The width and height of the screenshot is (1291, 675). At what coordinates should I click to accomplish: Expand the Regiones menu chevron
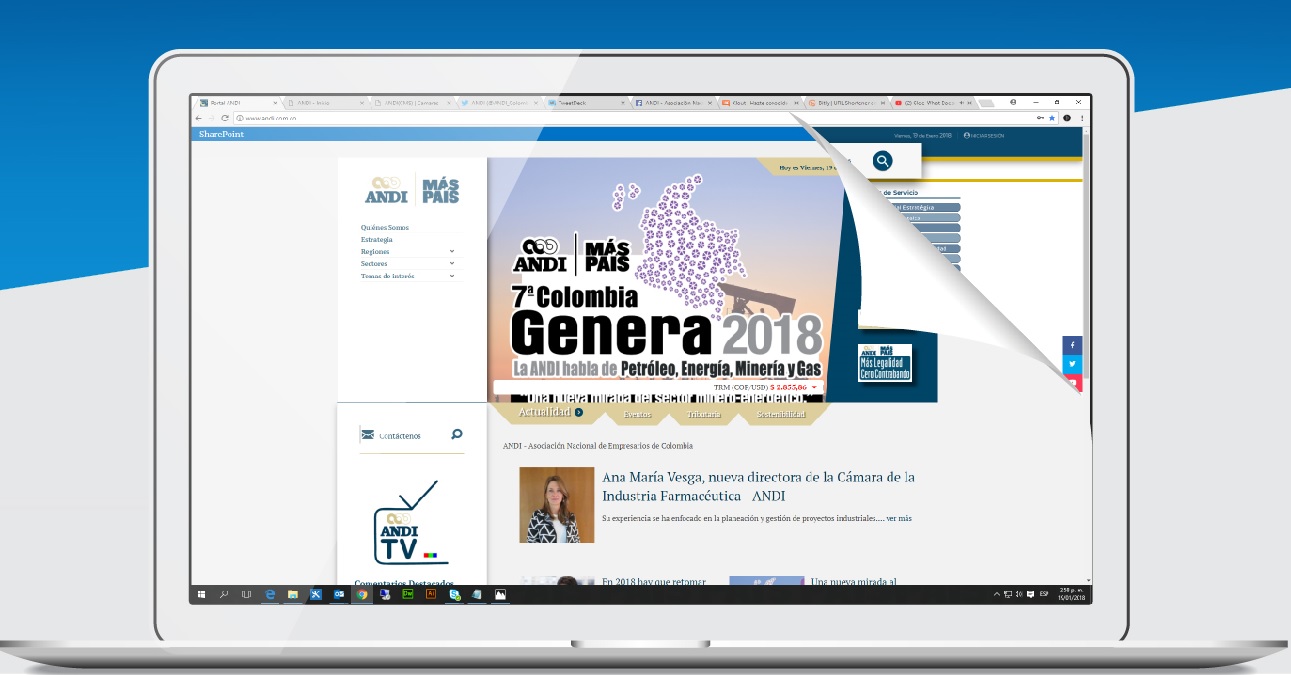tap(452, 251)
